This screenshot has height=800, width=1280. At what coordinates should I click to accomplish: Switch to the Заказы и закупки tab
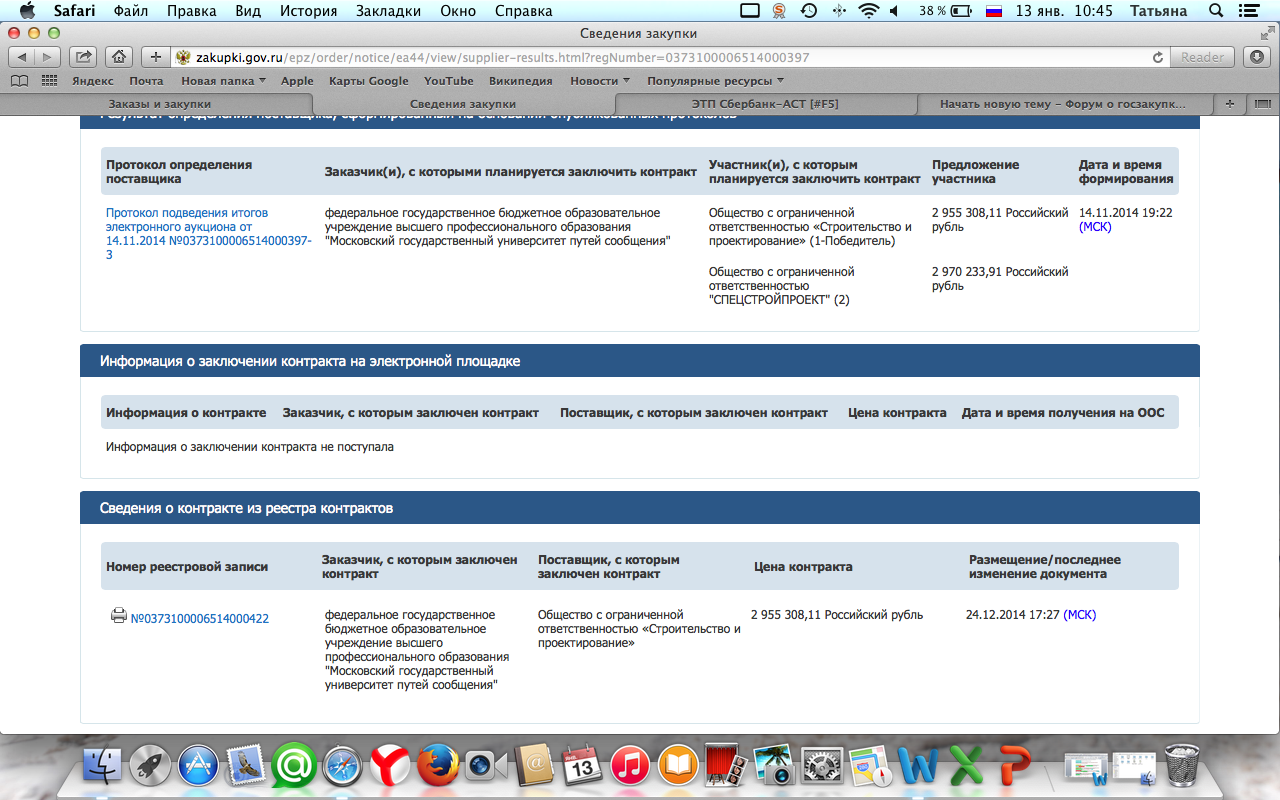[160, 104]
